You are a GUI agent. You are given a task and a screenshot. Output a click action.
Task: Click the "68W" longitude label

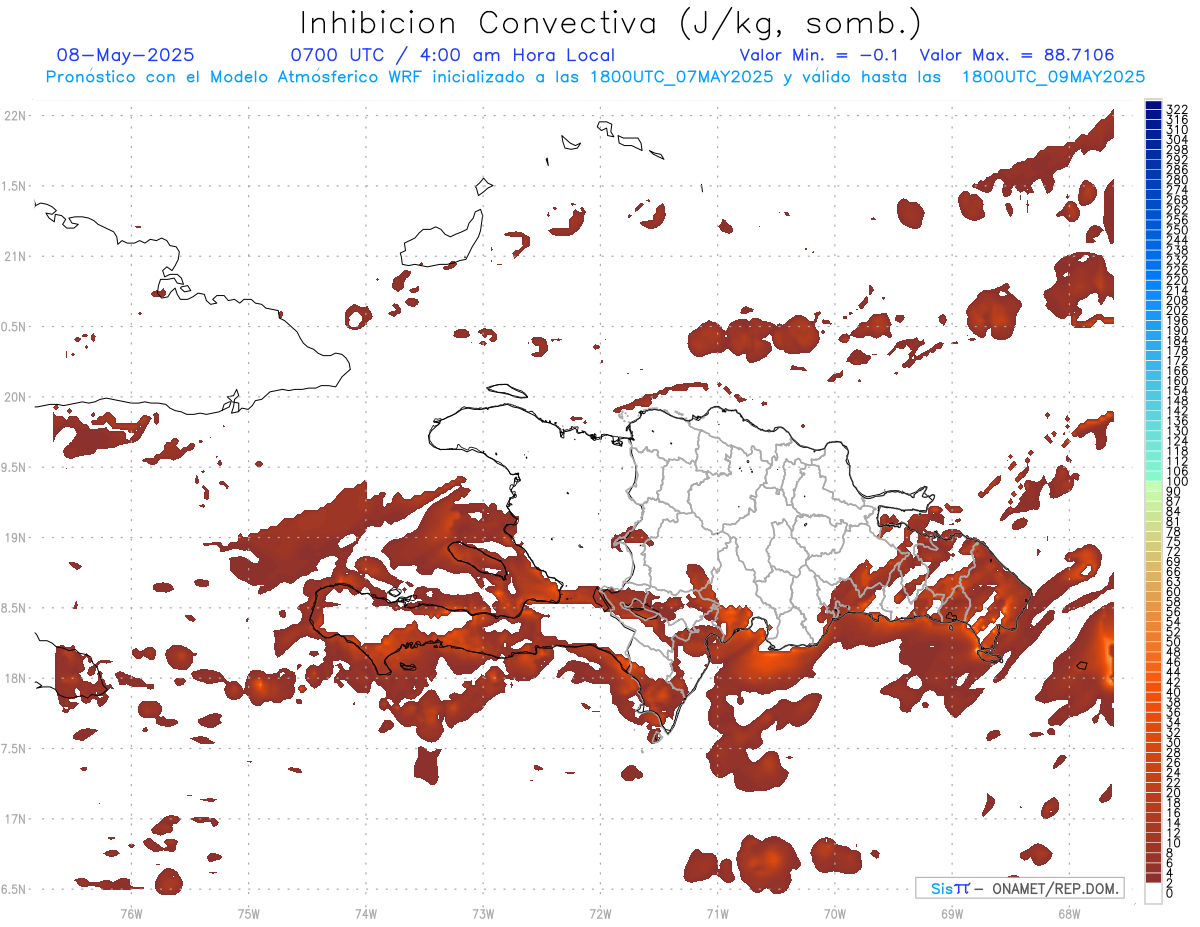click(x=1069, y=913)
